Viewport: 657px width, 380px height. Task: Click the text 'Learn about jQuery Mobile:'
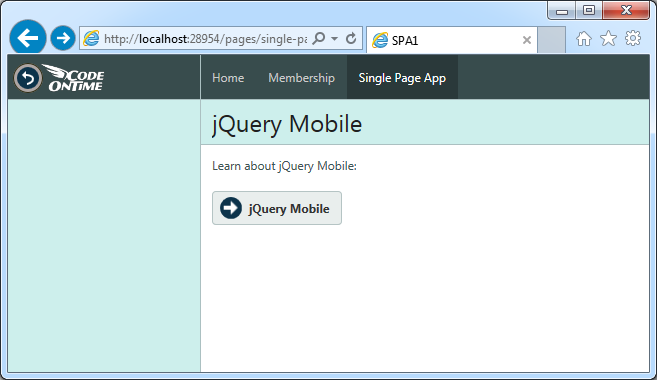284,166
